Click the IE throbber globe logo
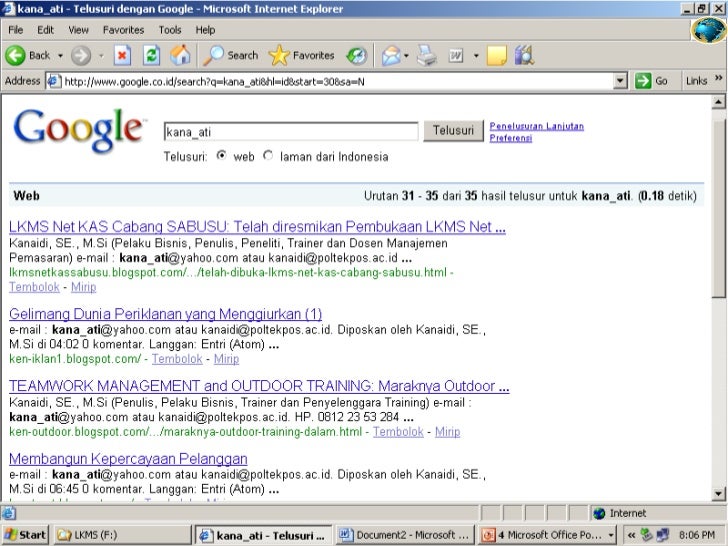Viewport: 728px width, 546px height. coord(708,31)
